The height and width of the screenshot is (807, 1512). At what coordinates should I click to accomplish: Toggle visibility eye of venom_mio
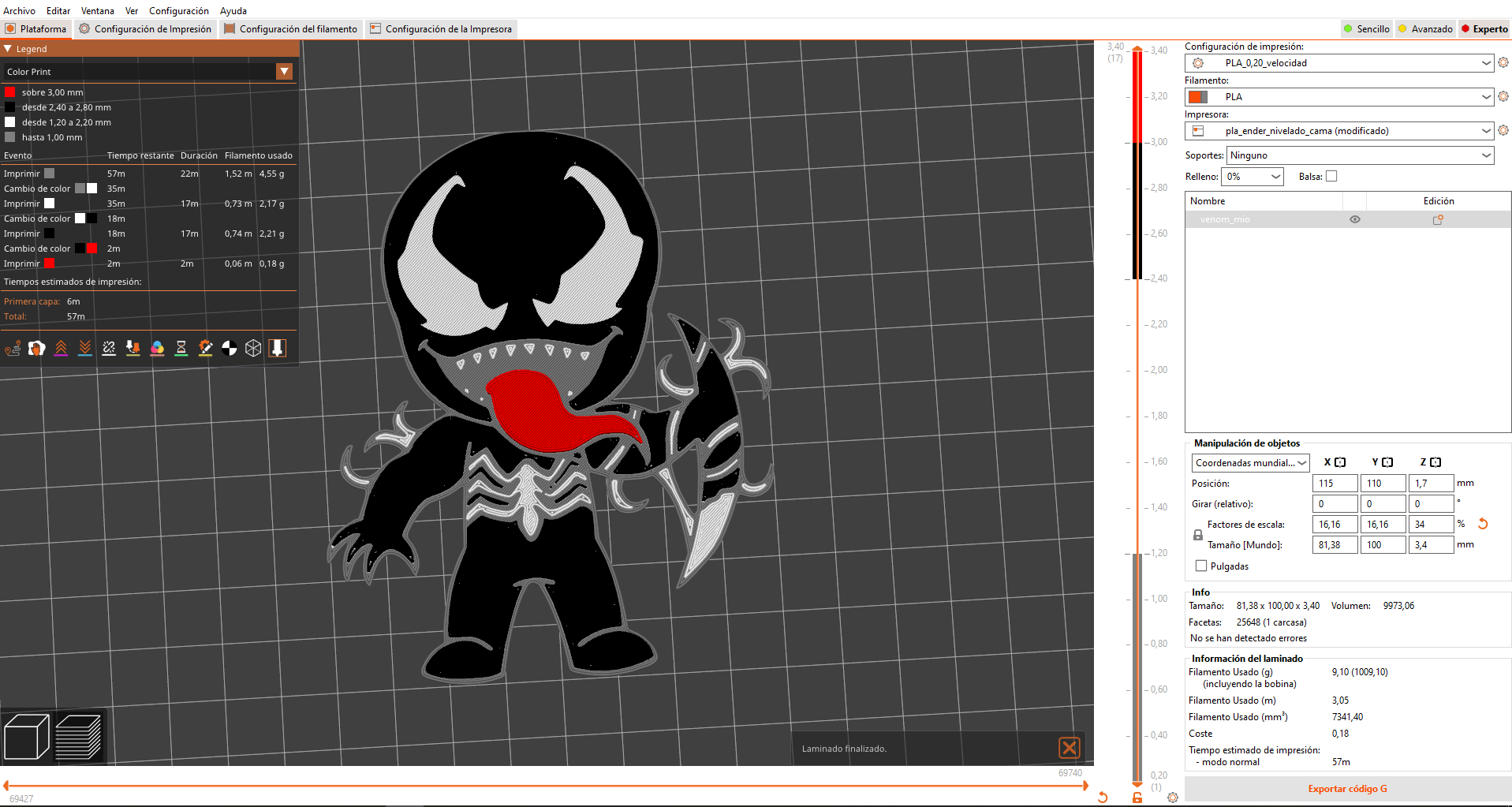[x=1355, y=219]
